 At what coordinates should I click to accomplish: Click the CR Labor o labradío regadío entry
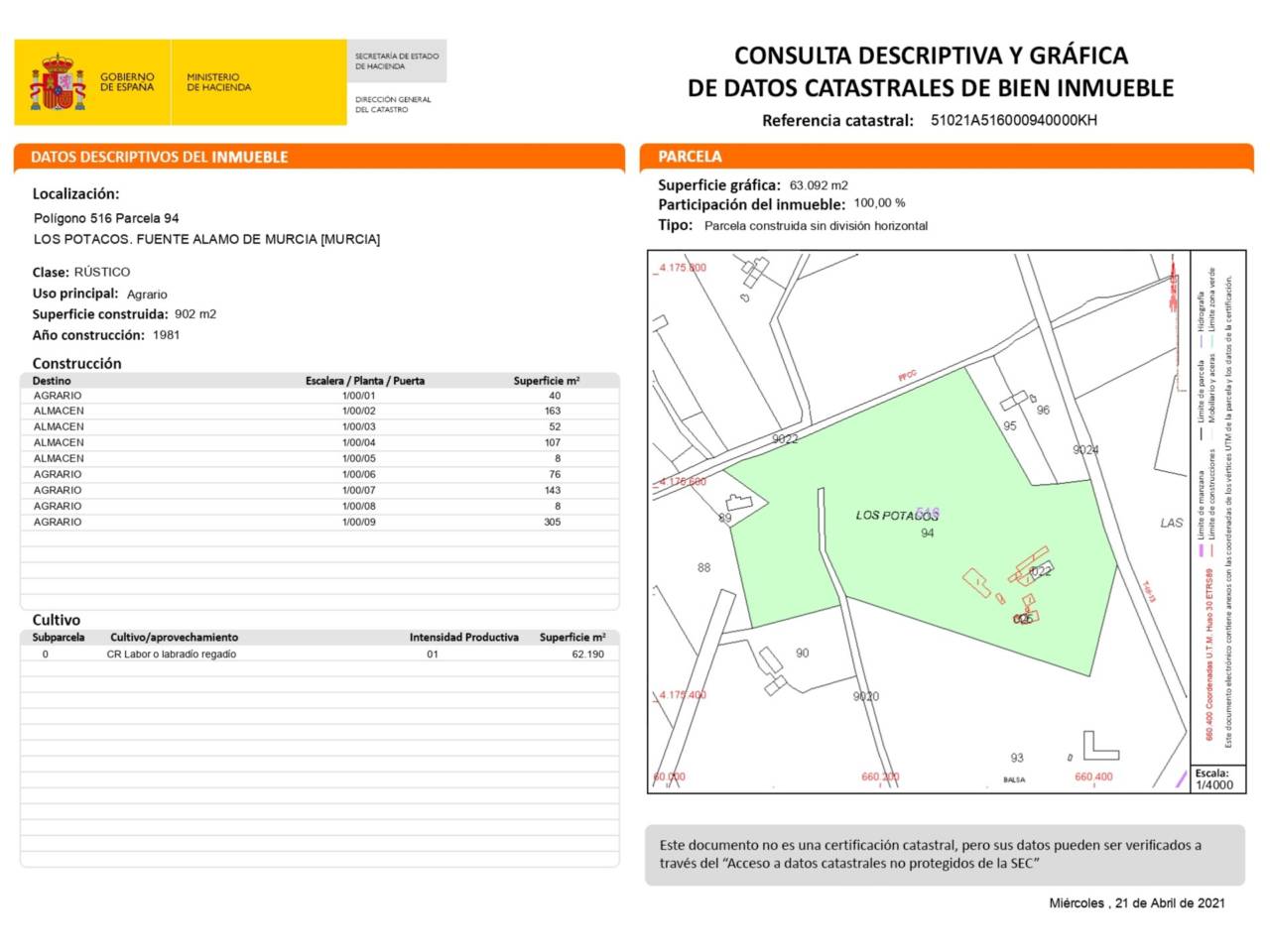(x=172, y=654)
